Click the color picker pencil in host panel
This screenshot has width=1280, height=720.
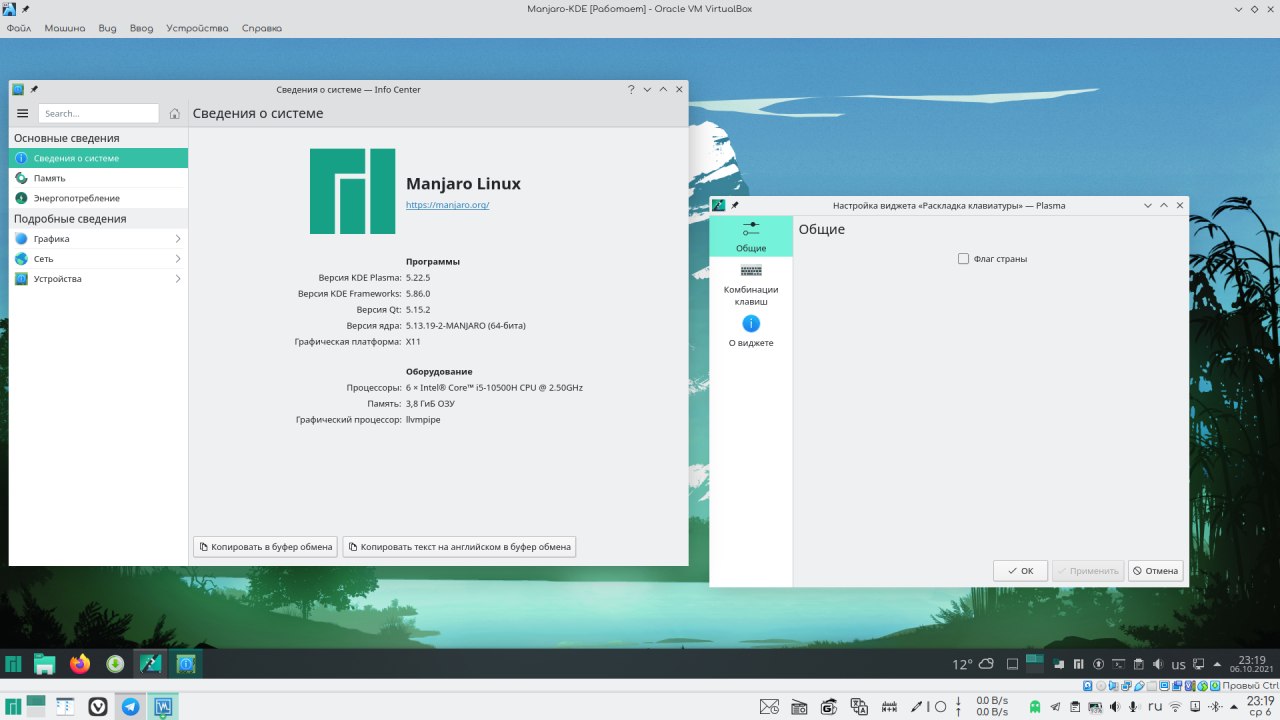[916, 707]
